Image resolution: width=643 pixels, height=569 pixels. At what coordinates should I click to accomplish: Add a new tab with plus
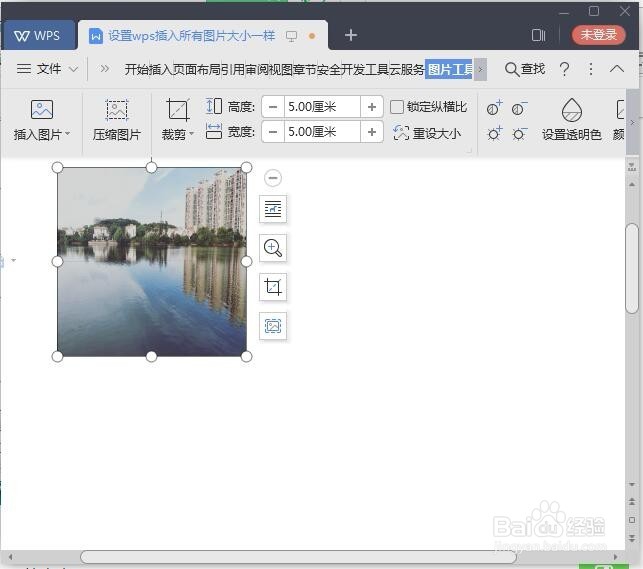351,35
